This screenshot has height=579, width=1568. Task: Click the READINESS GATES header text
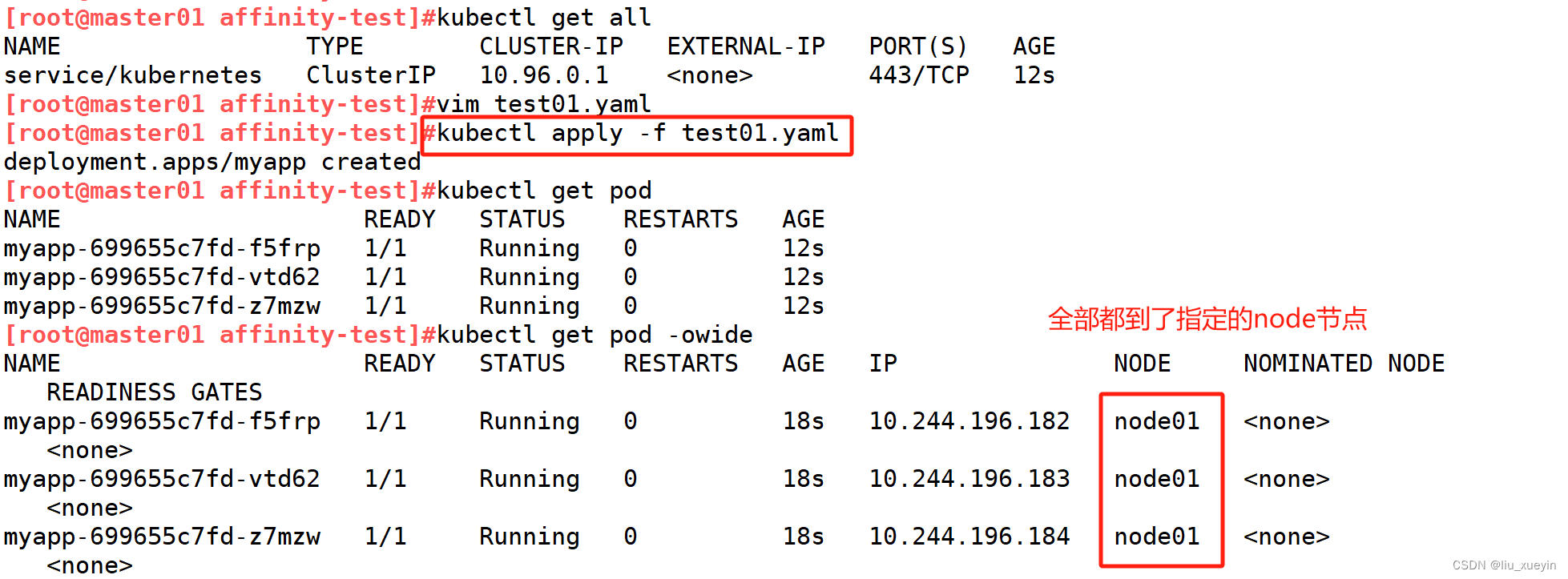coord(154,392)
